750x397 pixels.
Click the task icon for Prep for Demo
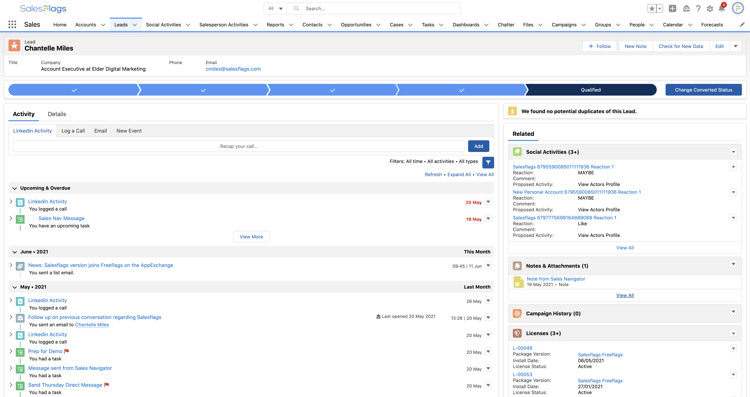click(20, 352)
